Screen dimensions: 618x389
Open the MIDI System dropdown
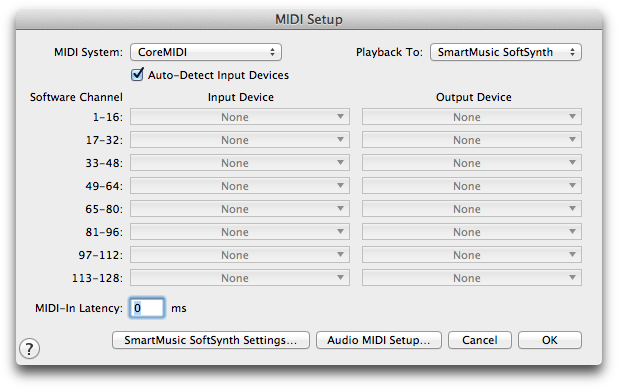(206, 52)
